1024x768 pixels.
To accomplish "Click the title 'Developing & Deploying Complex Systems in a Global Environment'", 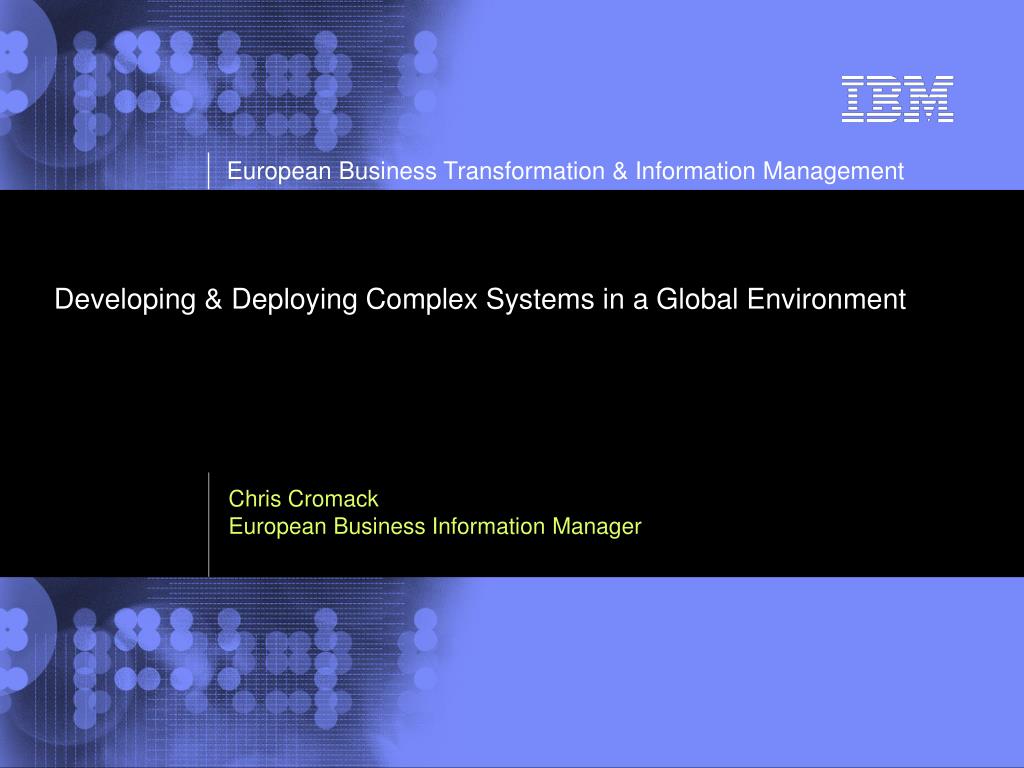I will coord(480,300).
